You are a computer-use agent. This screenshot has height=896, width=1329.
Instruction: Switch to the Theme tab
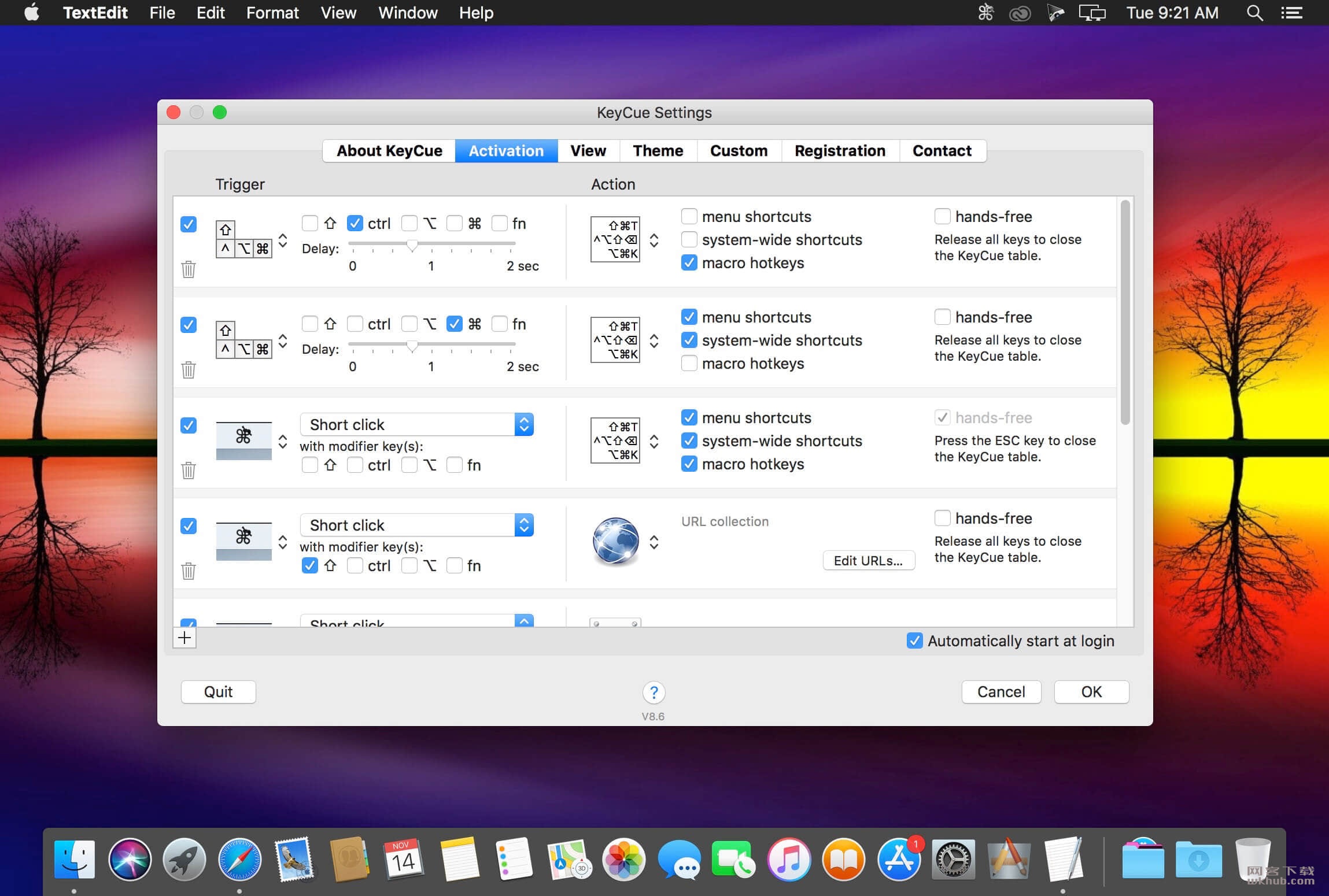658,151
